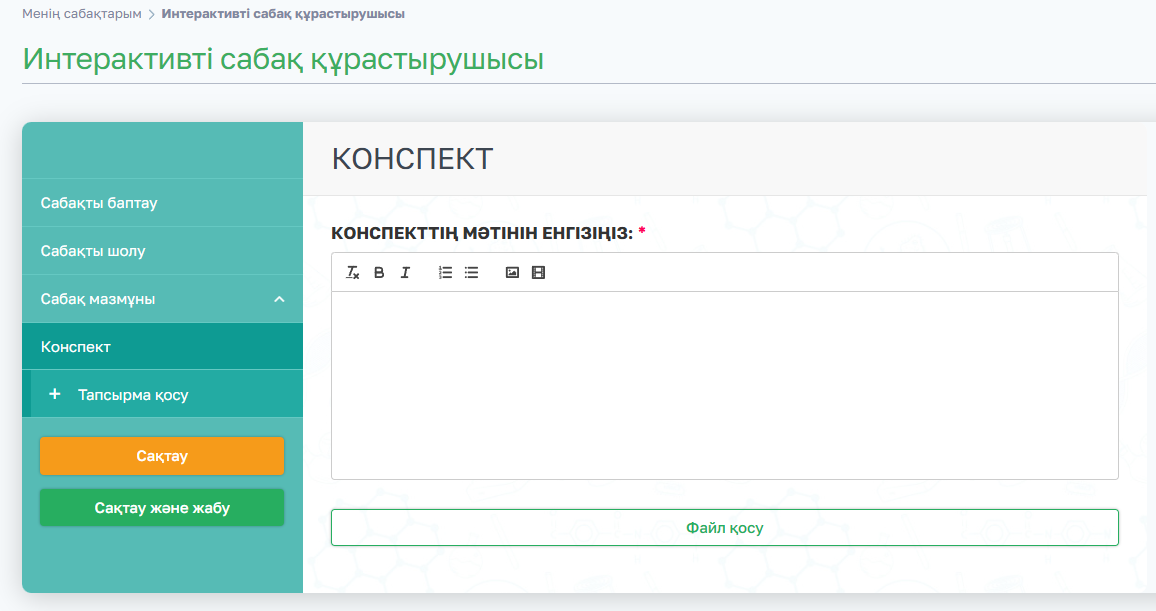Click the insert image icon
The height and width of the screenshot is (611, 1156).
(x=512, y=272)
